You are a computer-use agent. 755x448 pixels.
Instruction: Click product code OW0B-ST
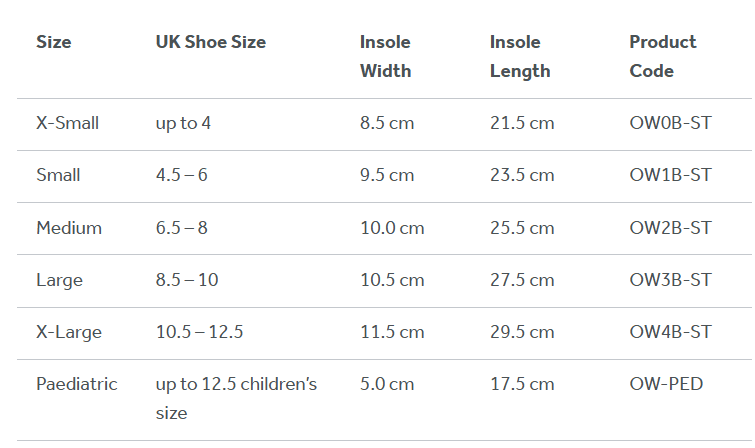click(x=670, y=124)
